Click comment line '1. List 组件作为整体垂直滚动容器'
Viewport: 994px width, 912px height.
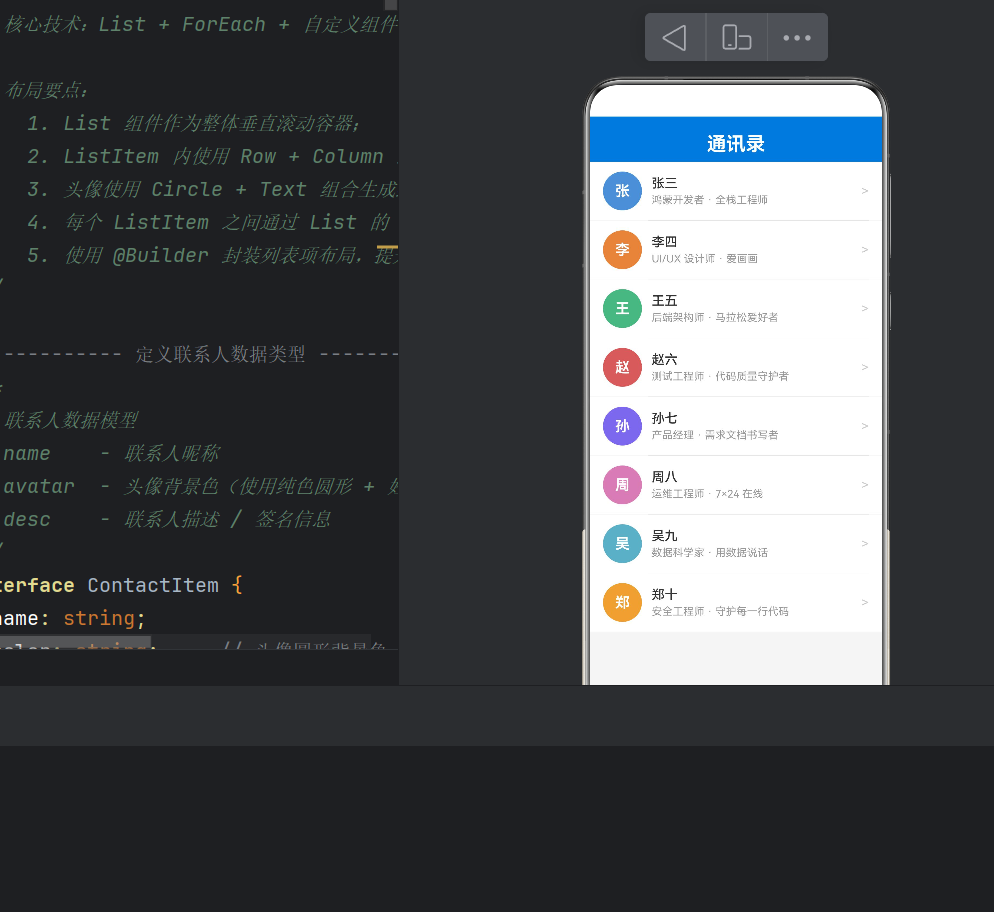[194, 123]
